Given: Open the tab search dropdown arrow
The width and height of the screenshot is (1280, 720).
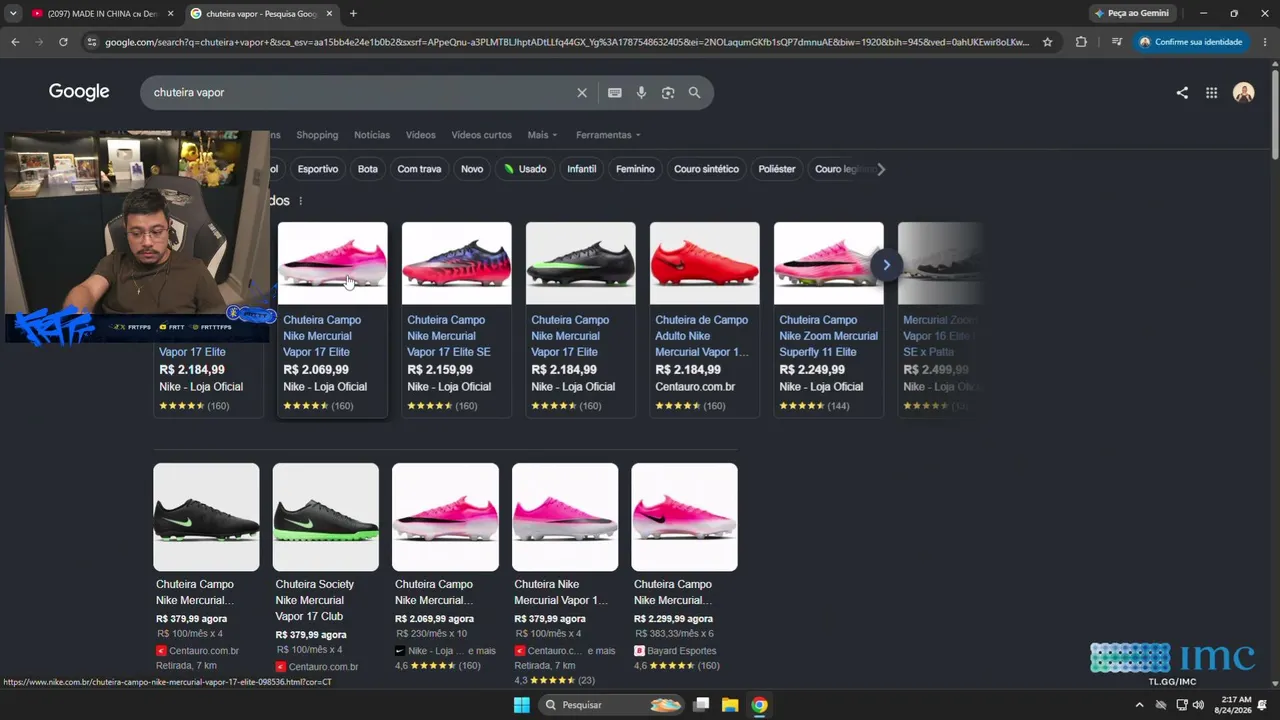Looking at the screenshot, I should pyautogui.click(x=13, y=14).
